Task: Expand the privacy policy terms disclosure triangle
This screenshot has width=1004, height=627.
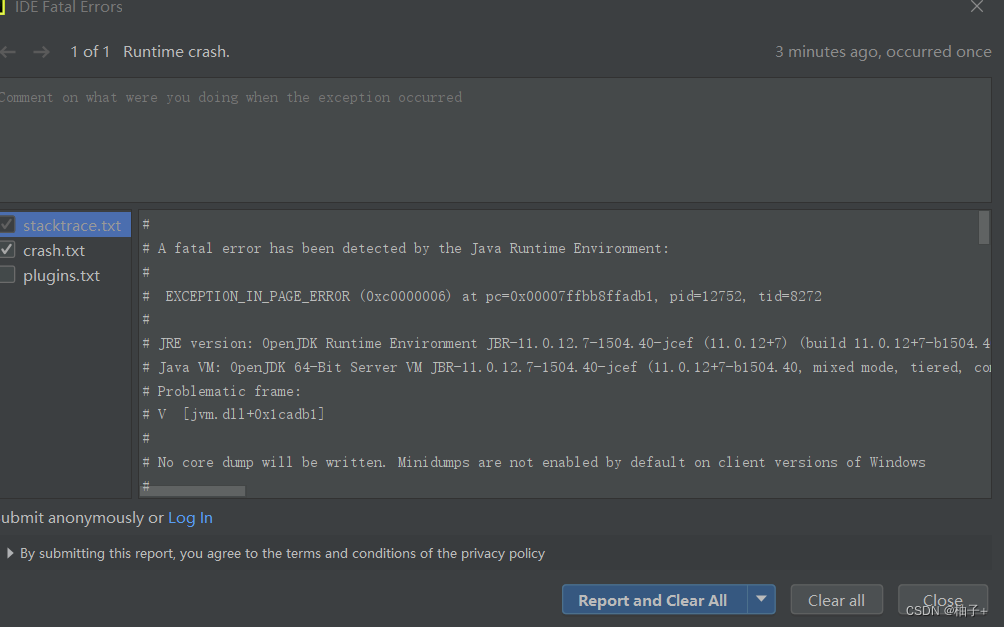Action: pos(10,552)
